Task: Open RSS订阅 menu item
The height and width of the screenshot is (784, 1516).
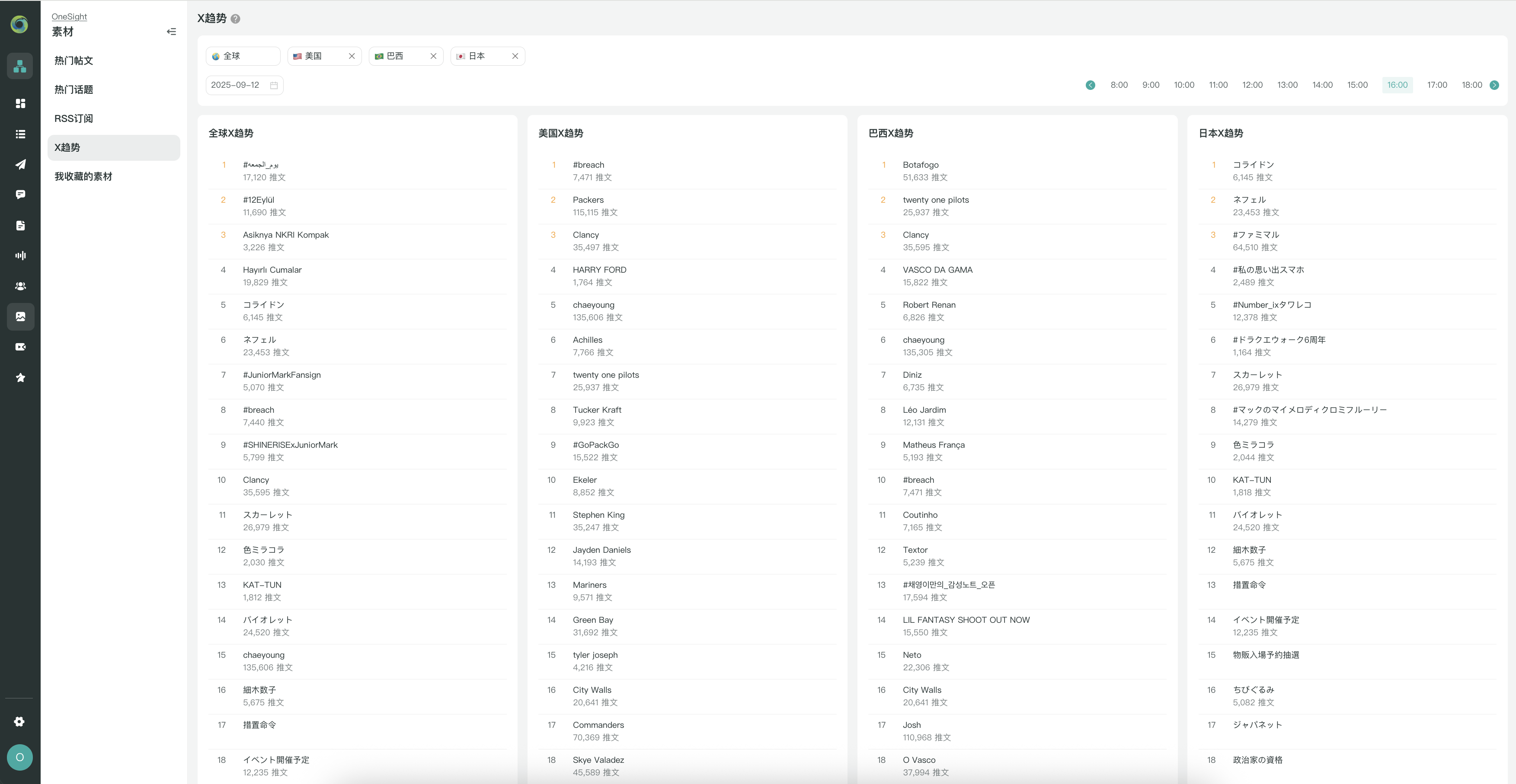Action: click(x=114, y=119)
